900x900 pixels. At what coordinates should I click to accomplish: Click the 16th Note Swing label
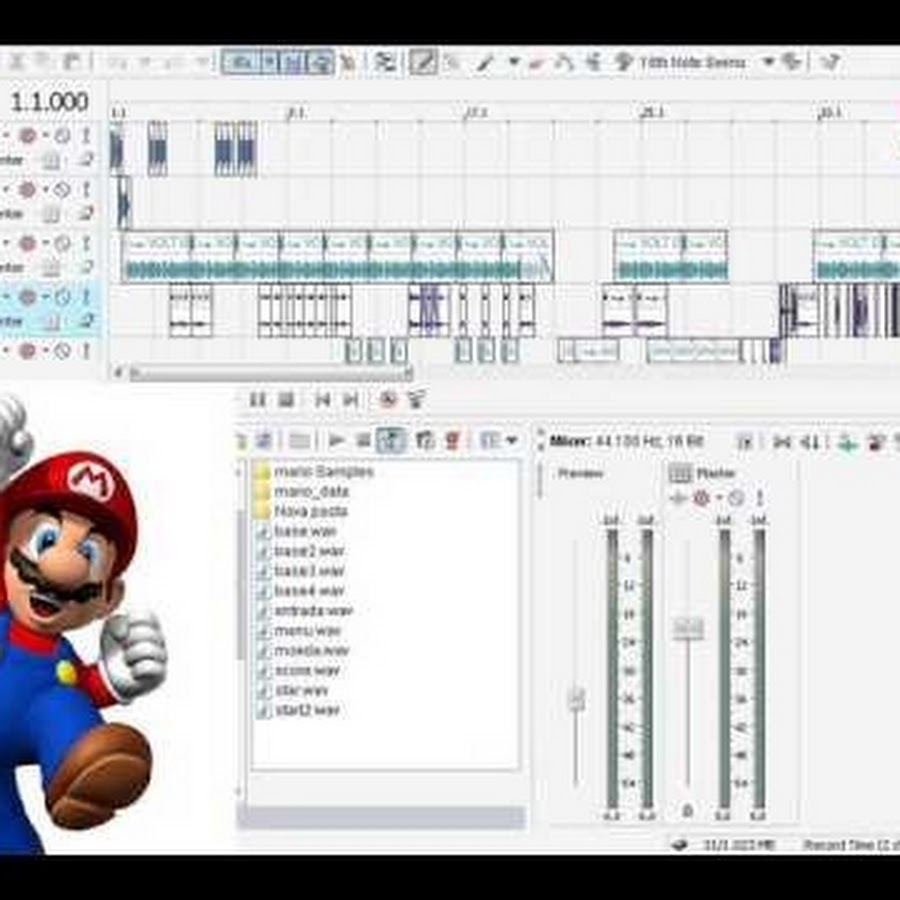[692, 62]
